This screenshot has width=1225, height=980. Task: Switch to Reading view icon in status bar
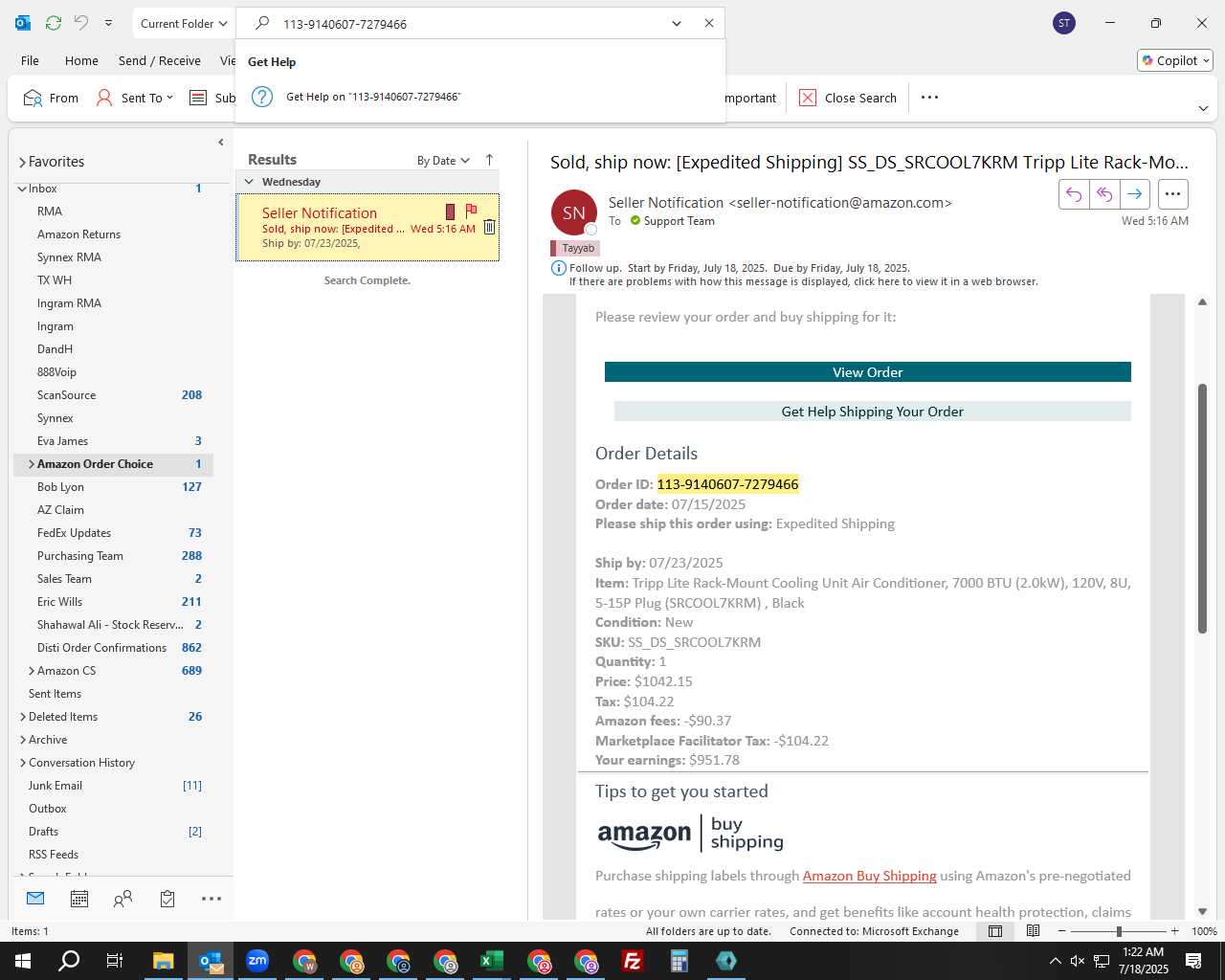[x=1034, y=931]
